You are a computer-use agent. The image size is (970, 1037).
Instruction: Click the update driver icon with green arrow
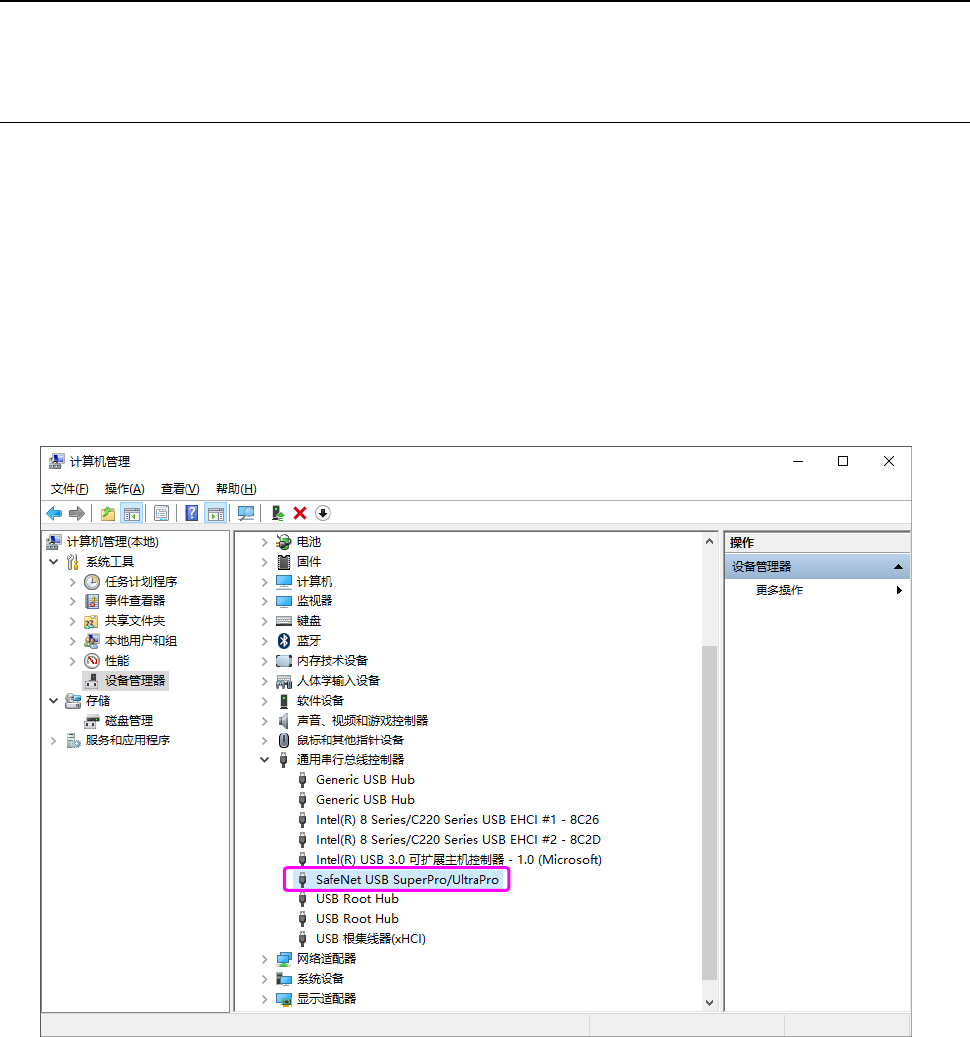(278, 513)
